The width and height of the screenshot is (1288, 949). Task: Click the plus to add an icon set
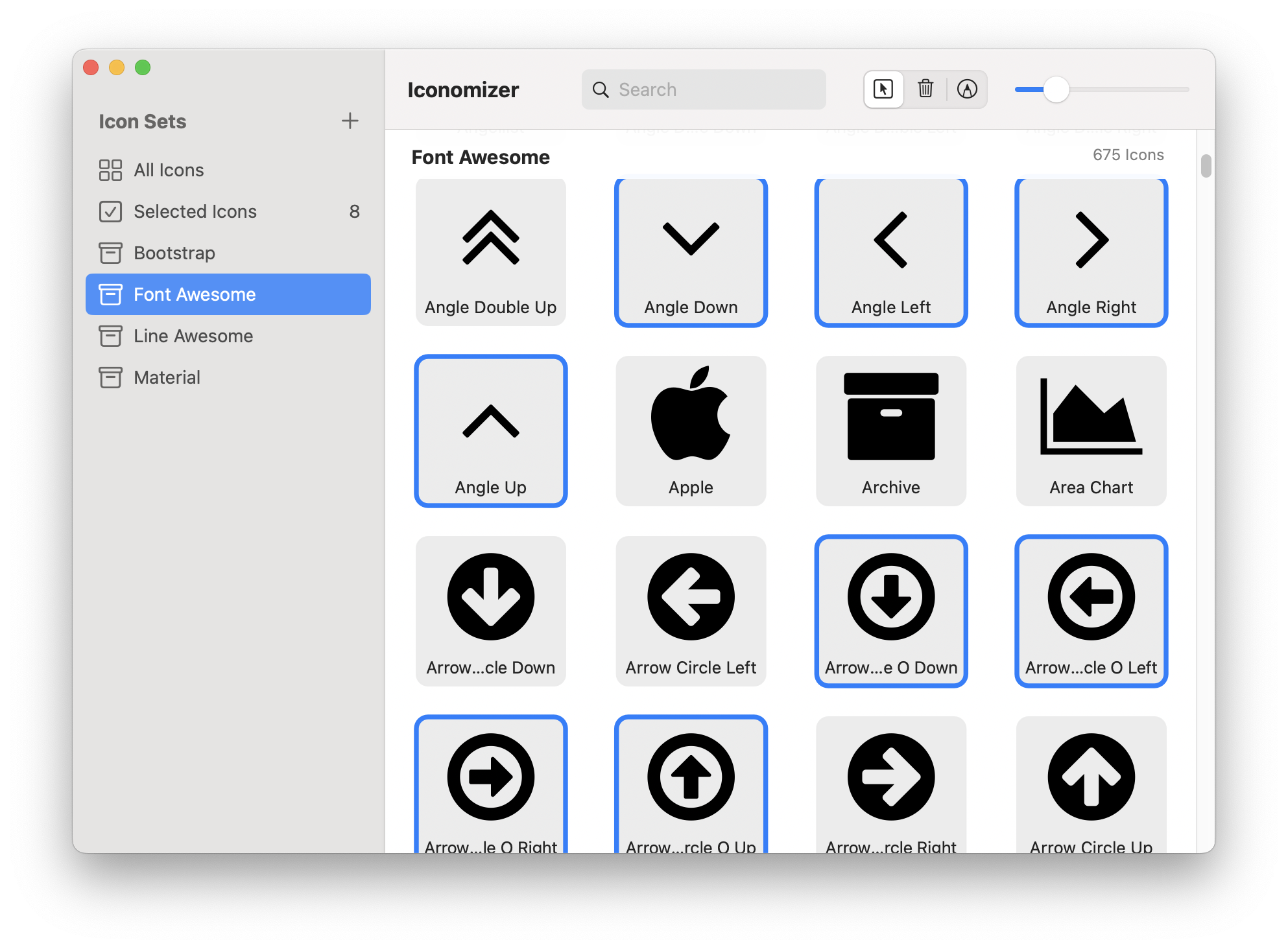[350, 121]
